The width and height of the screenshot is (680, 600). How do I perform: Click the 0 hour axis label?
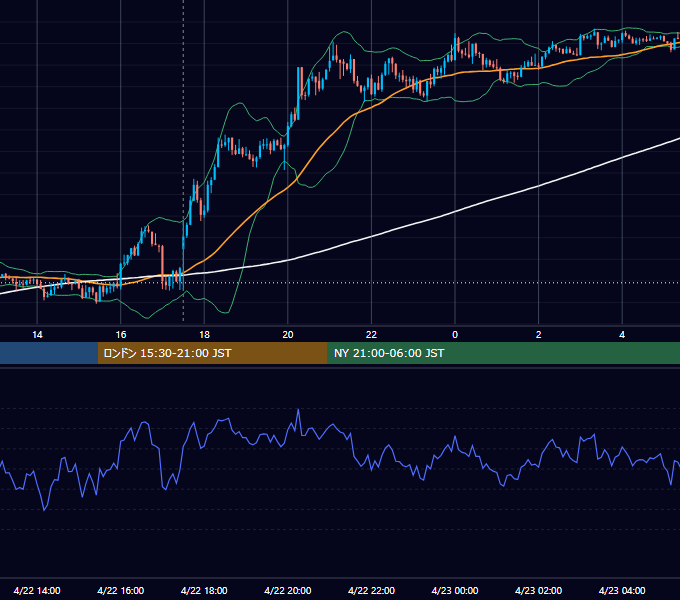click(455, 335)
